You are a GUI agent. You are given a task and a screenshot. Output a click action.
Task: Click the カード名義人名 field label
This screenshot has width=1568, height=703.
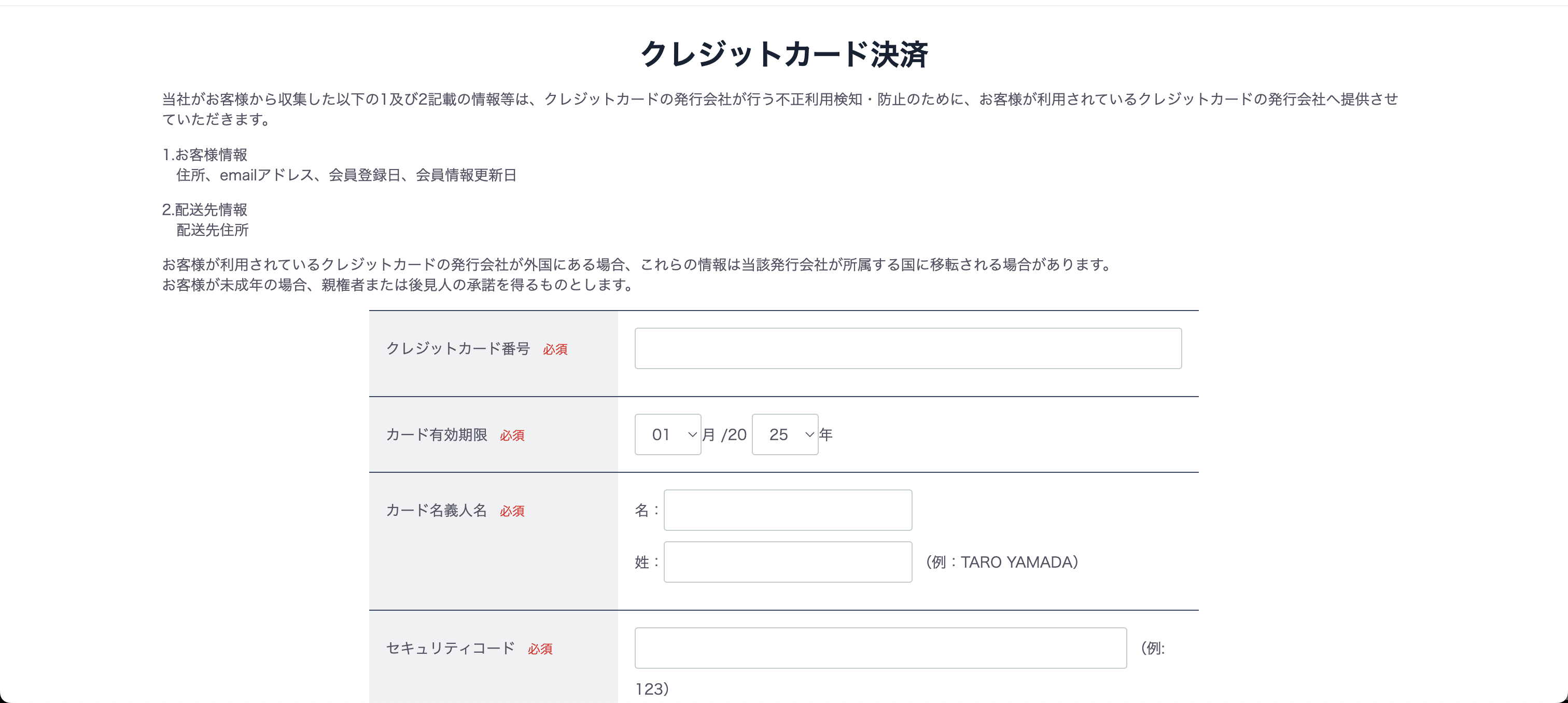tap(437, 511)
